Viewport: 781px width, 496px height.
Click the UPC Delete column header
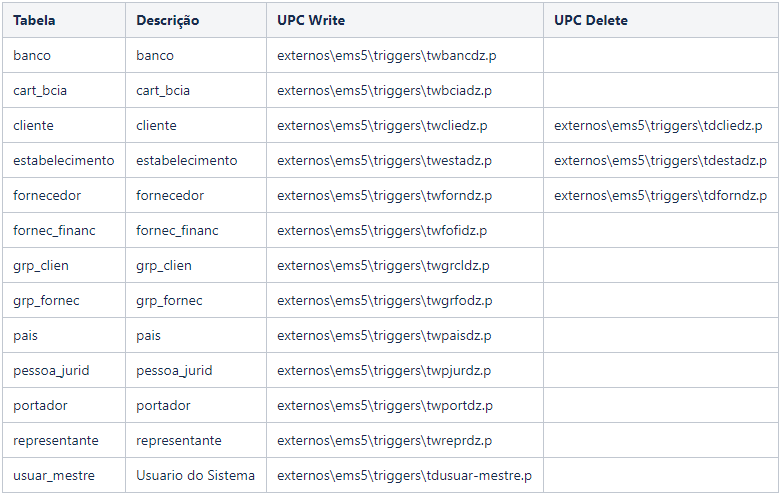click(x=660, y=20)
